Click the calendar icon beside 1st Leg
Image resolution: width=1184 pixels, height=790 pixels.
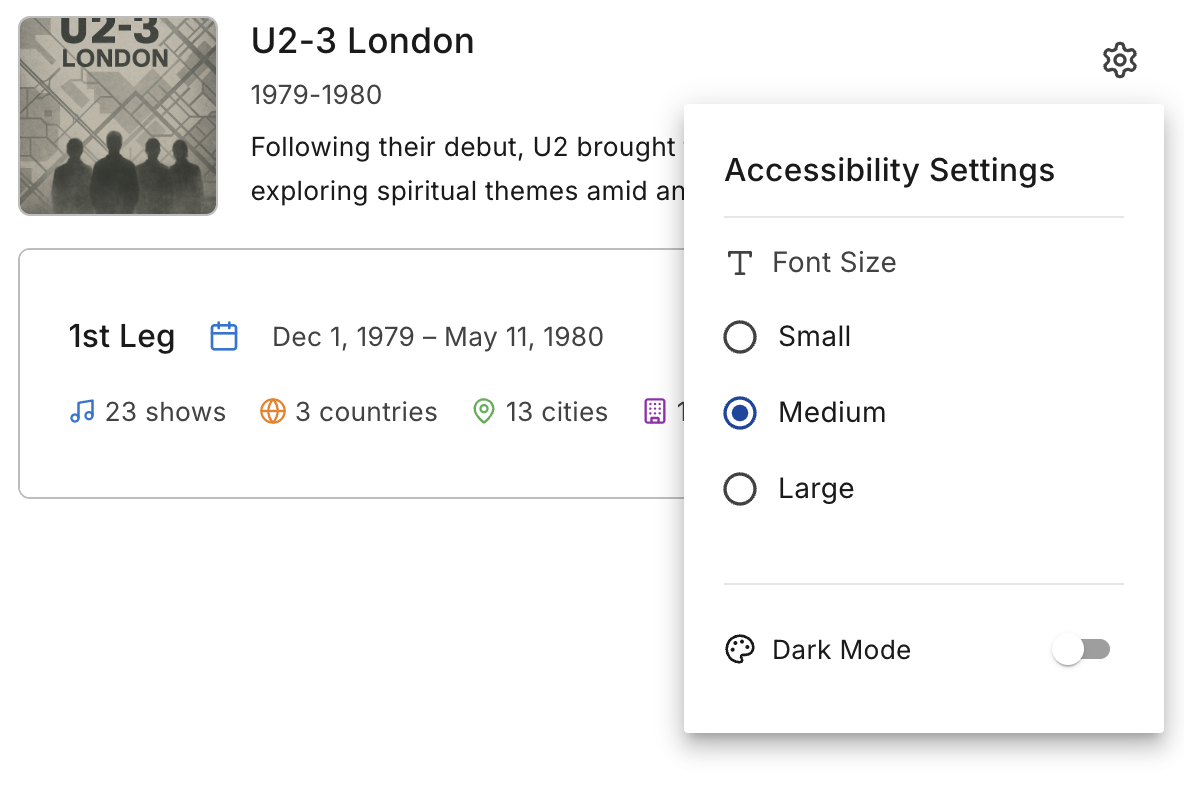(x=224, y=336)
